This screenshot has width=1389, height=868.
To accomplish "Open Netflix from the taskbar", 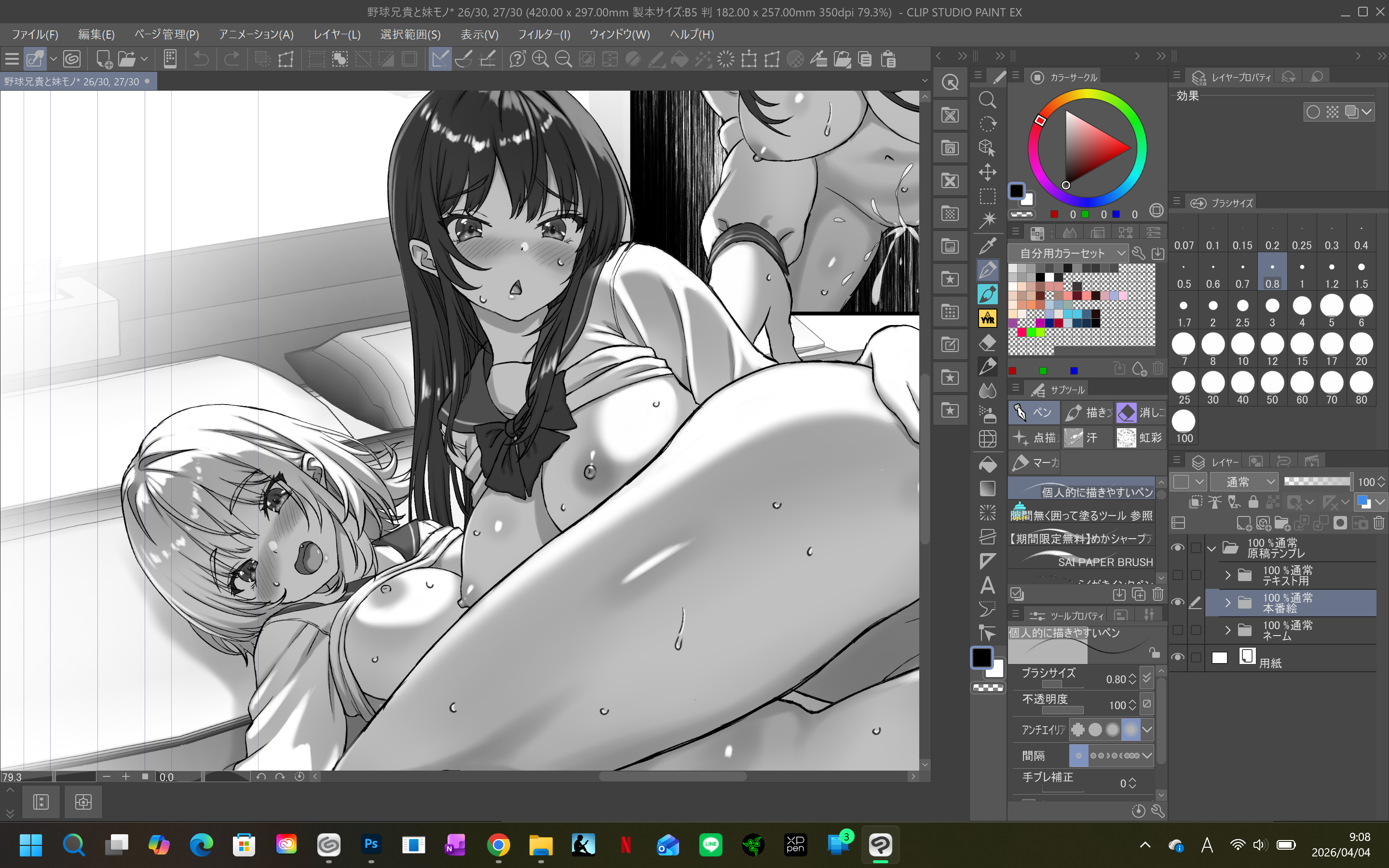I will (x=626, y=844).
